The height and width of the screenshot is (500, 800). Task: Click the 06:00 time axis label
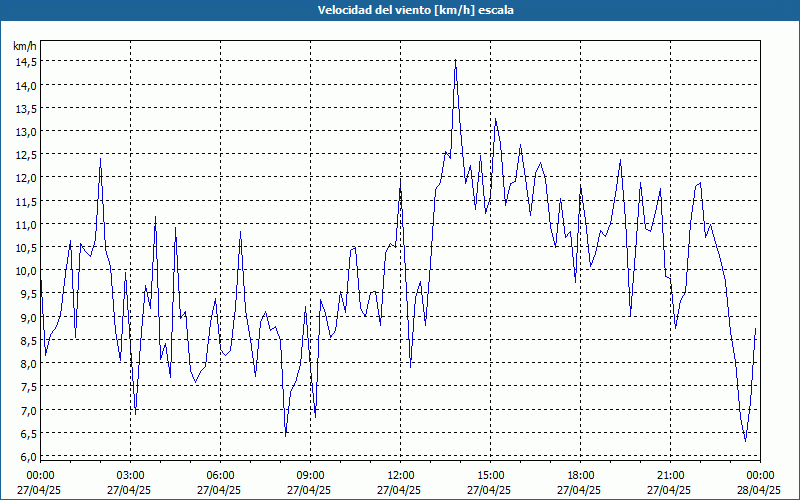(220, 476)
